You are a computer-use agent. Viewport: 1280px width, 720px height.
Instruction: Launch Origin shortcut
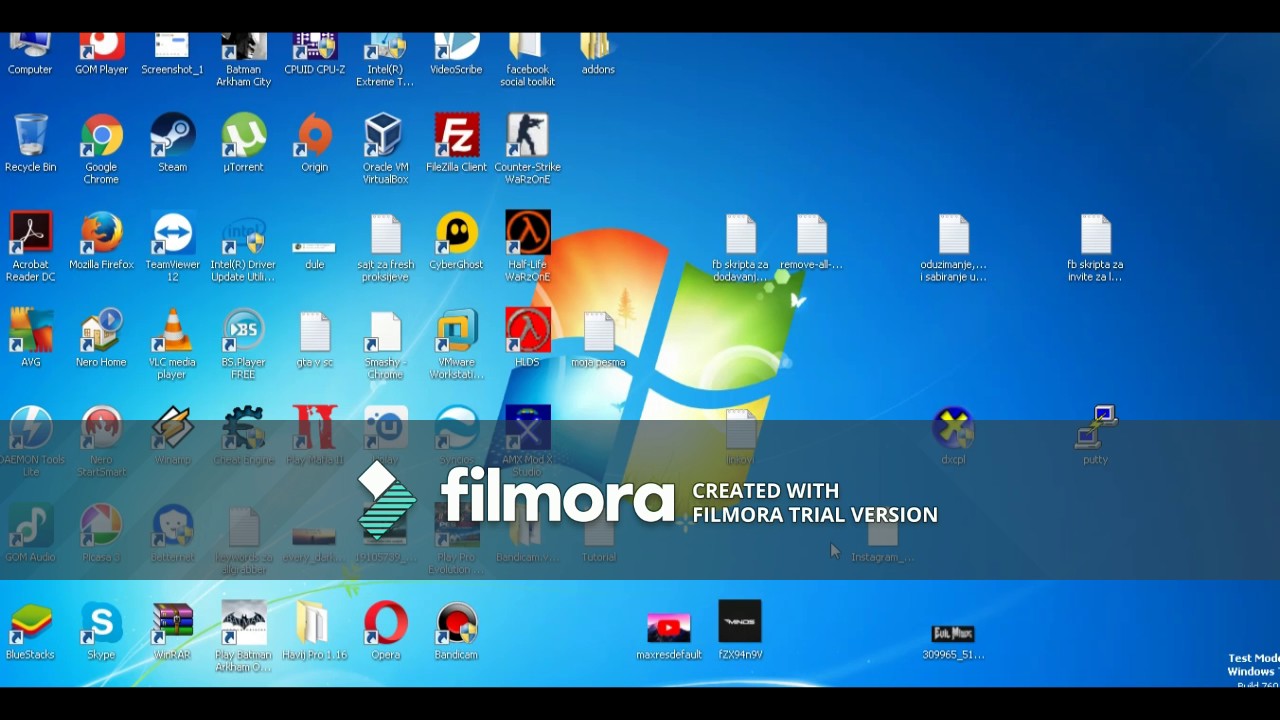pos(314,136)
